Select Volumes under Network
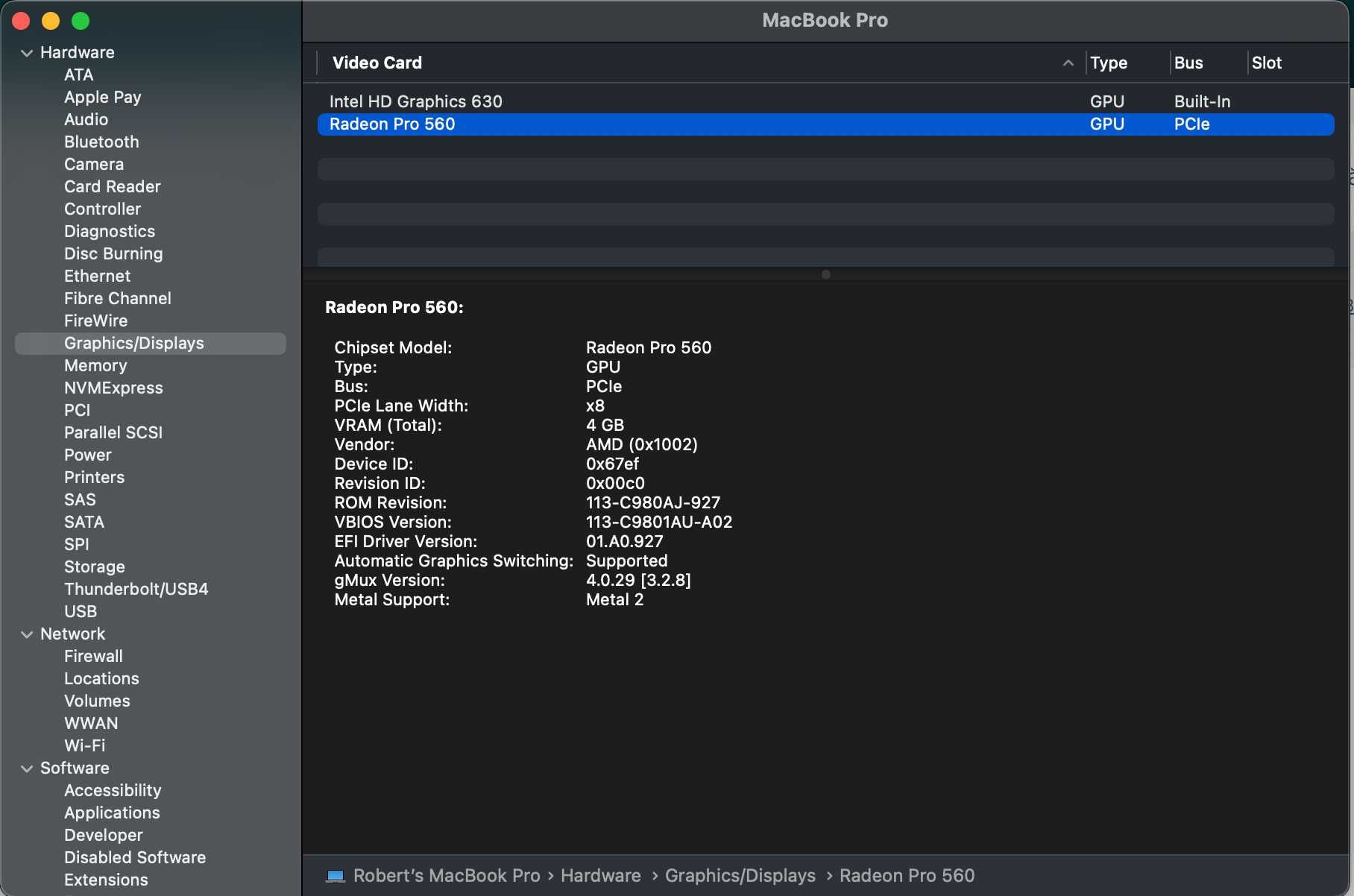This screenshot has height=896, width=1354. point(97,701)
